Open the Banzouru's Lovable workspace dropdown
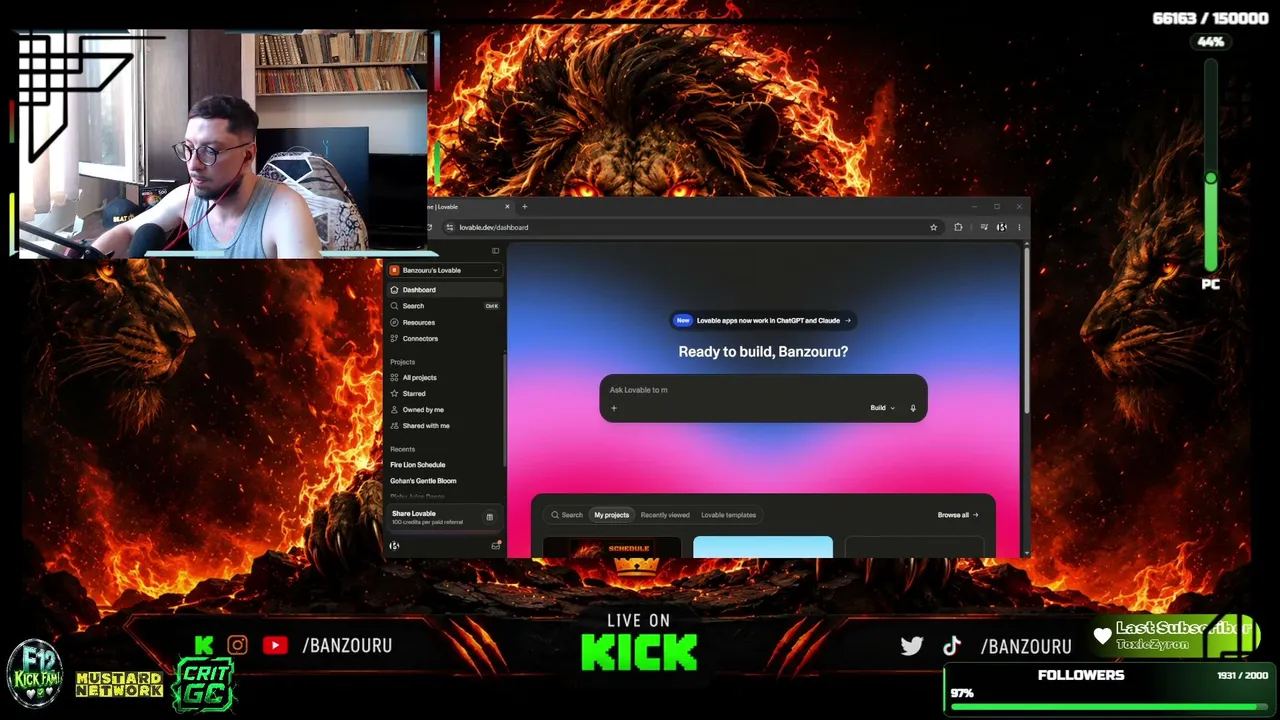 (x=444, y=270)
